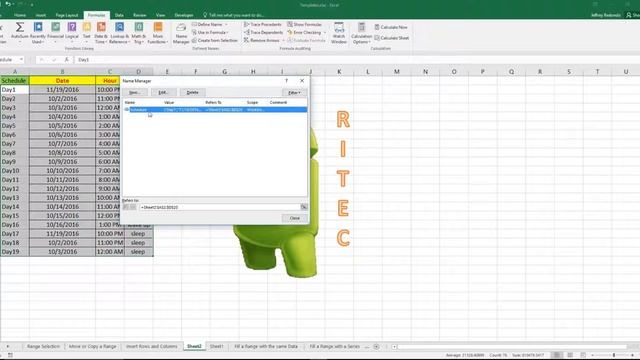Image resolution: width=640 pixels, height=360 pixels.
Task: Open the Name Box dropdown
Action: click(x=21, y=60)
